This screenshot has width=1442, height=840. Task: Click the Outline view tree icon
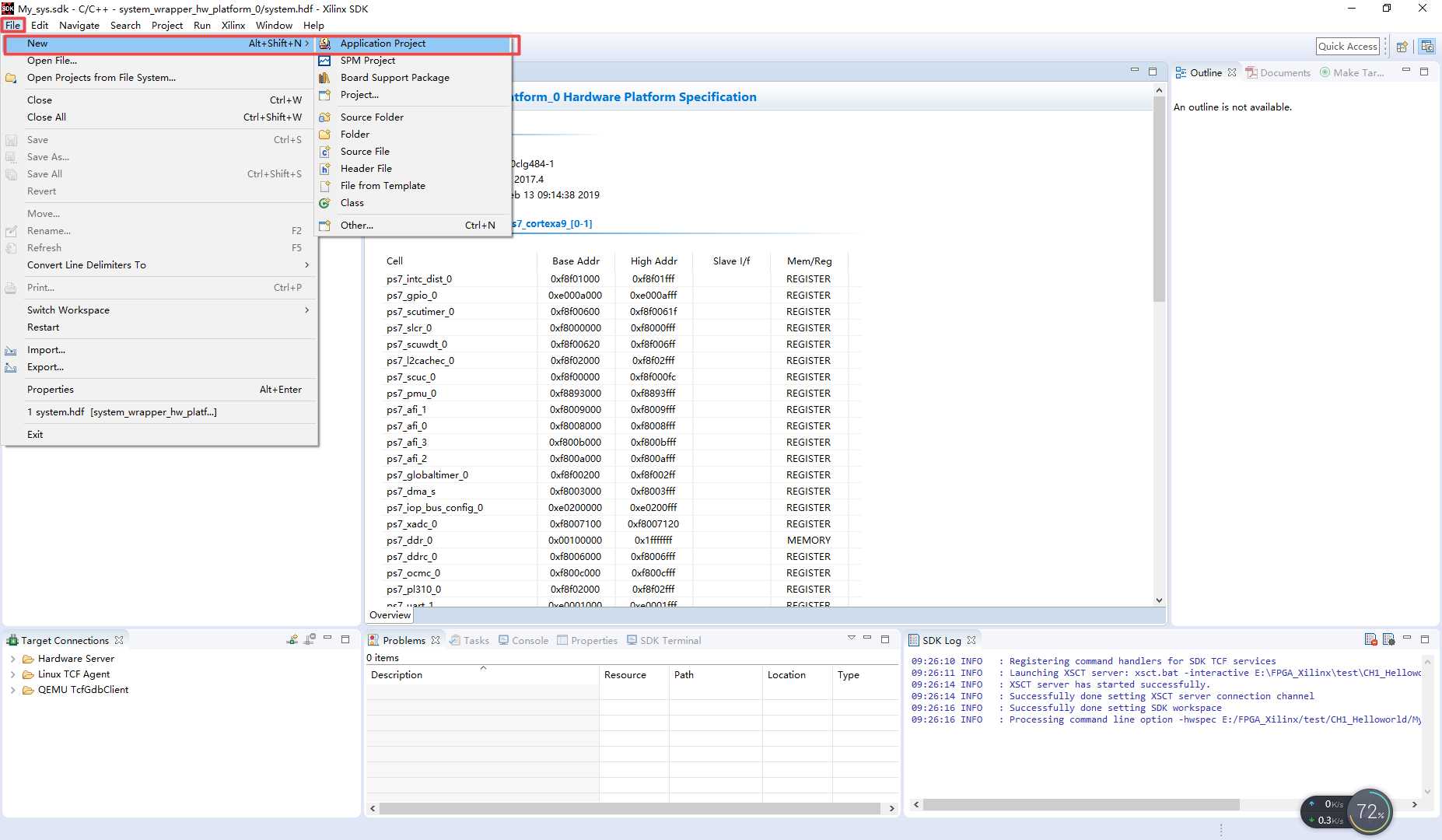pyautogui.click(x=1181, y=72)
